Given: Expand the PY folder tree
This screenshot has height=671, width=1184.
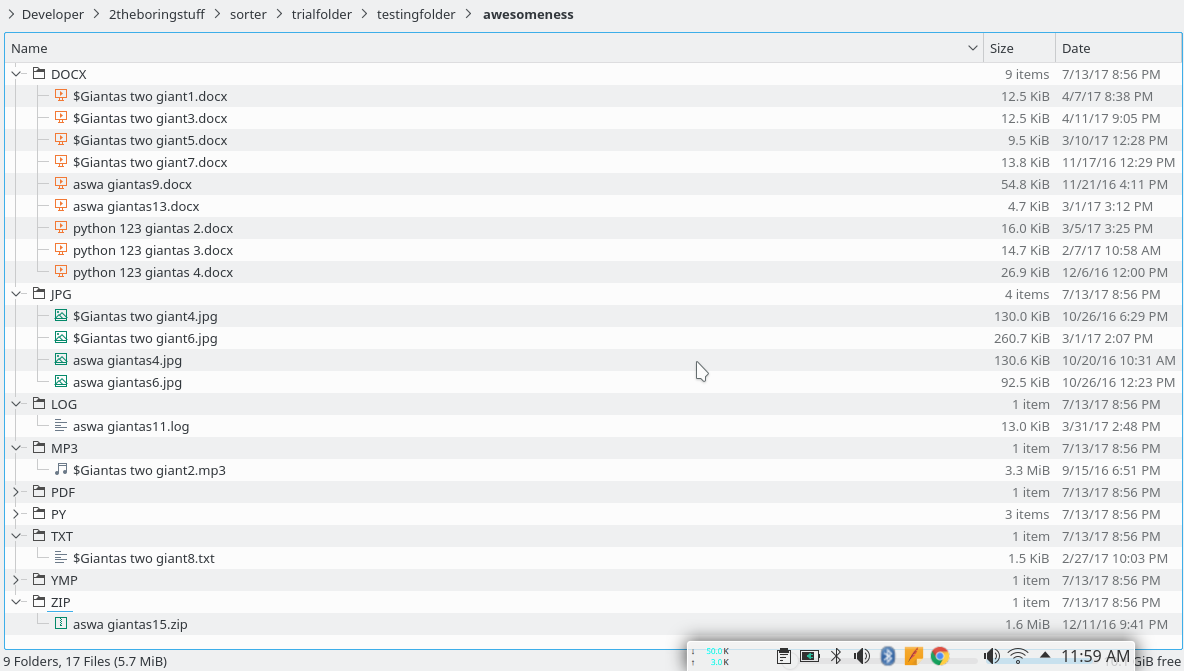Looking at the screenshot, I should coord(16,514).
